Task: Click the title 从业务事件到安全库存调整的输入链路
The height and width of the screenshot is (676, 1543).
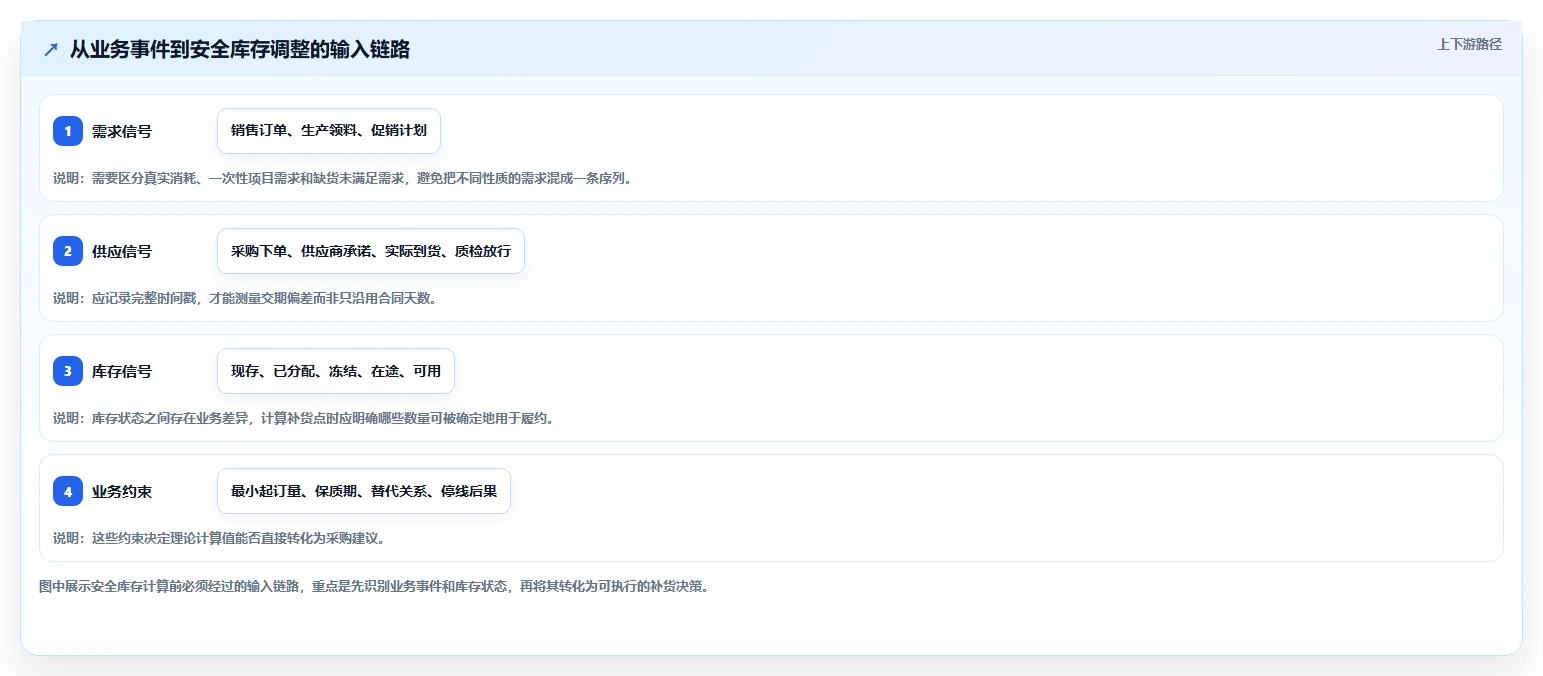Action: click(240, 49)
